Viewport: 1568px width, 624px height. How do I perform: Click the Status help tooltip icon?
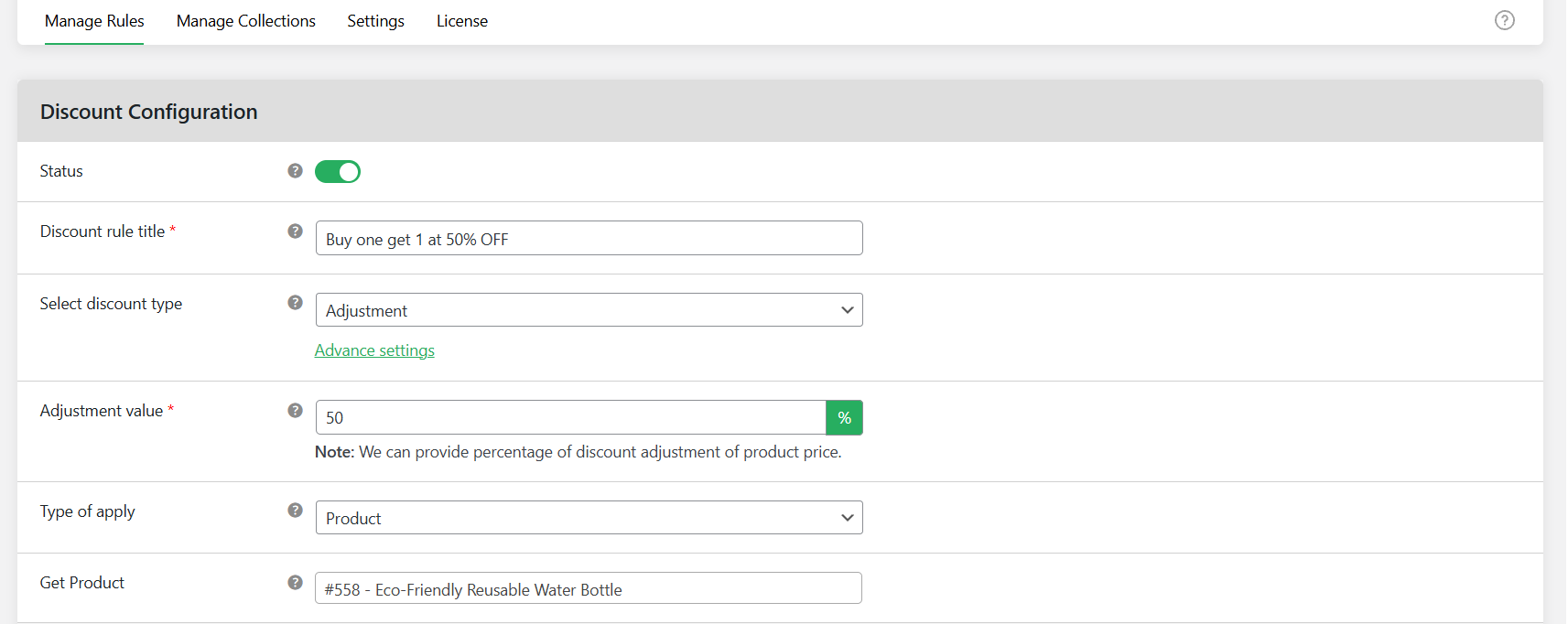click(x=295, y=170)
